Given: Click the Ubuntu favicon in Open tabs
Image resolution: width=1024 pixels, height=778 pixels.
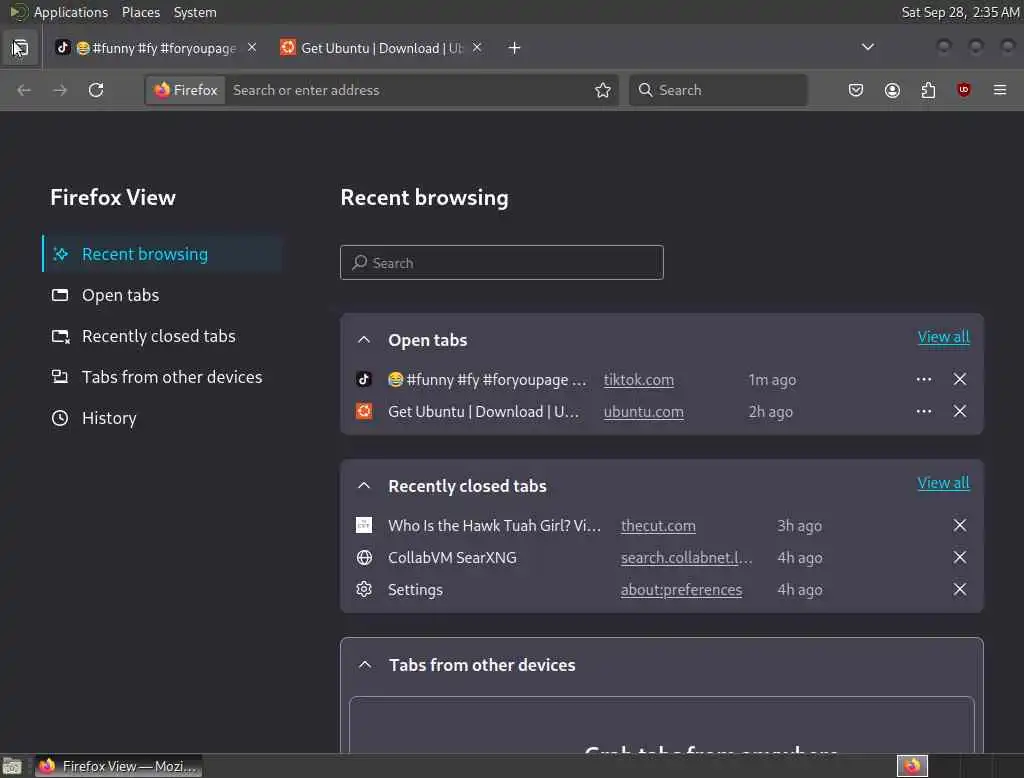Looking at the screenshot, I should tap(364, 412).
